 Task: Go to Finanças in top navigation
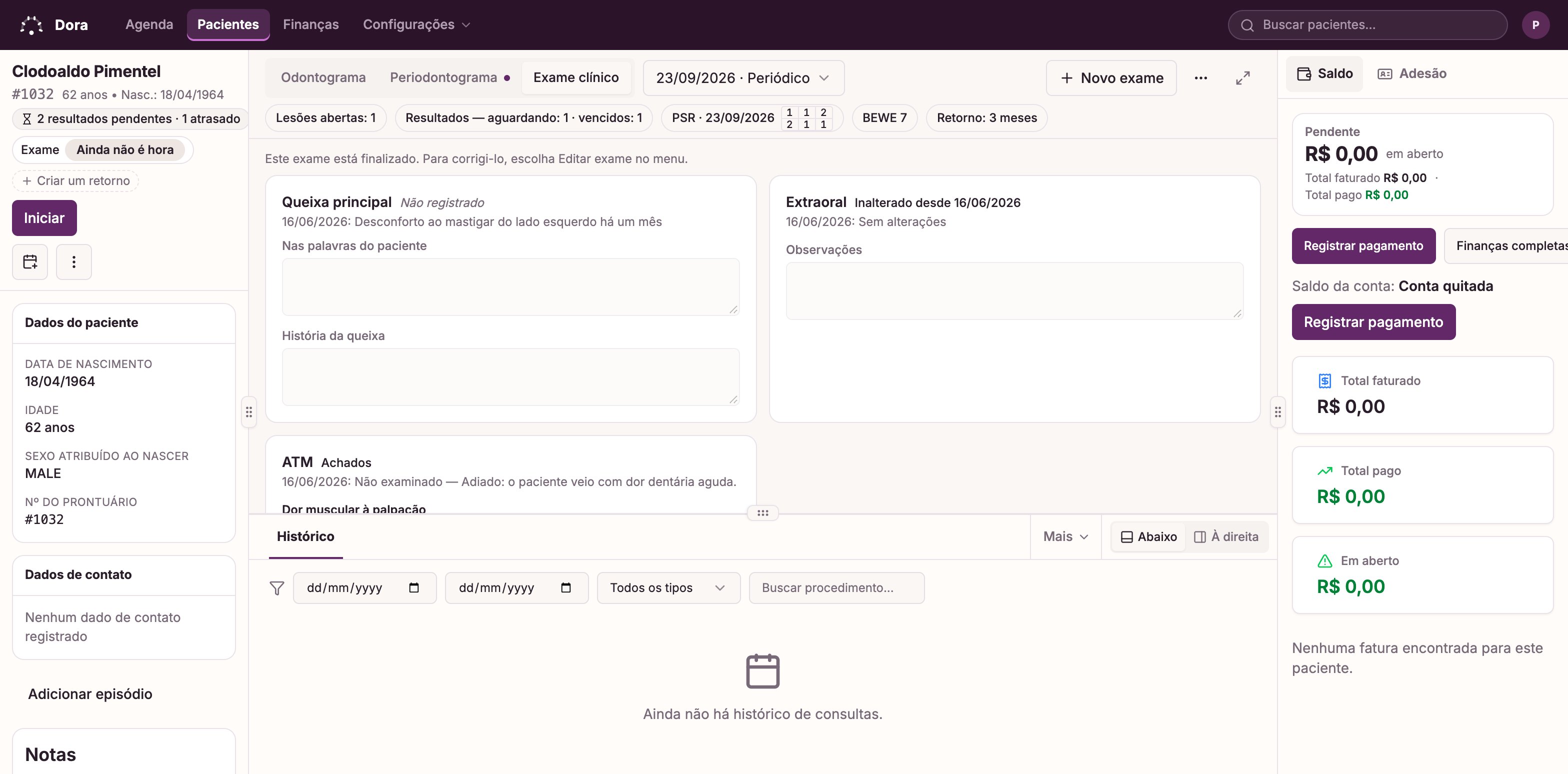coord(310,25)
